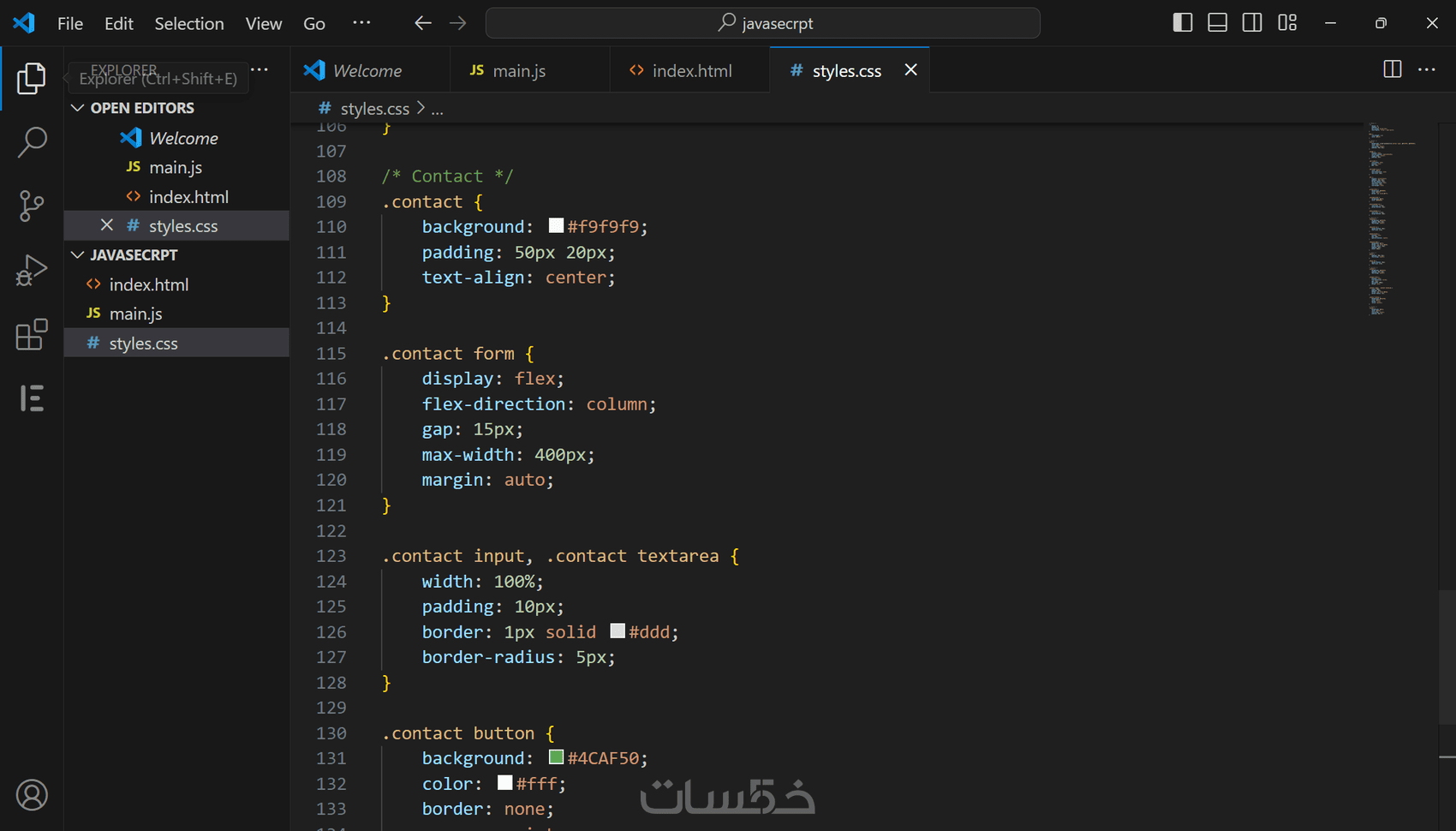Toggle the Primary Side Bar visibility
The image size is (1456, 831).
point(1182,23)
